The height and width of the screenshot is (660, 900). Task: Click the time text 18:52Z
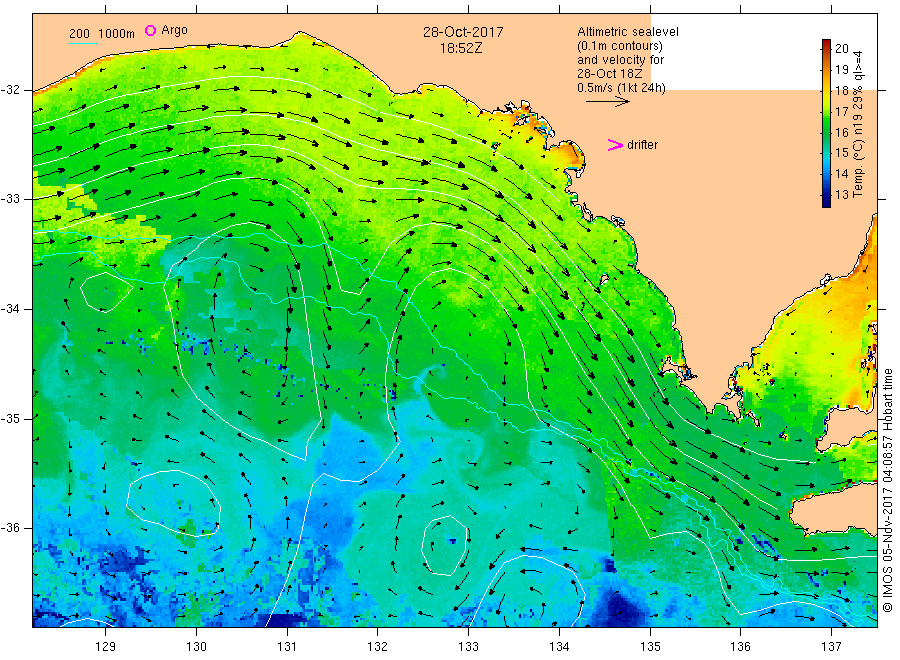pos(461,49)
